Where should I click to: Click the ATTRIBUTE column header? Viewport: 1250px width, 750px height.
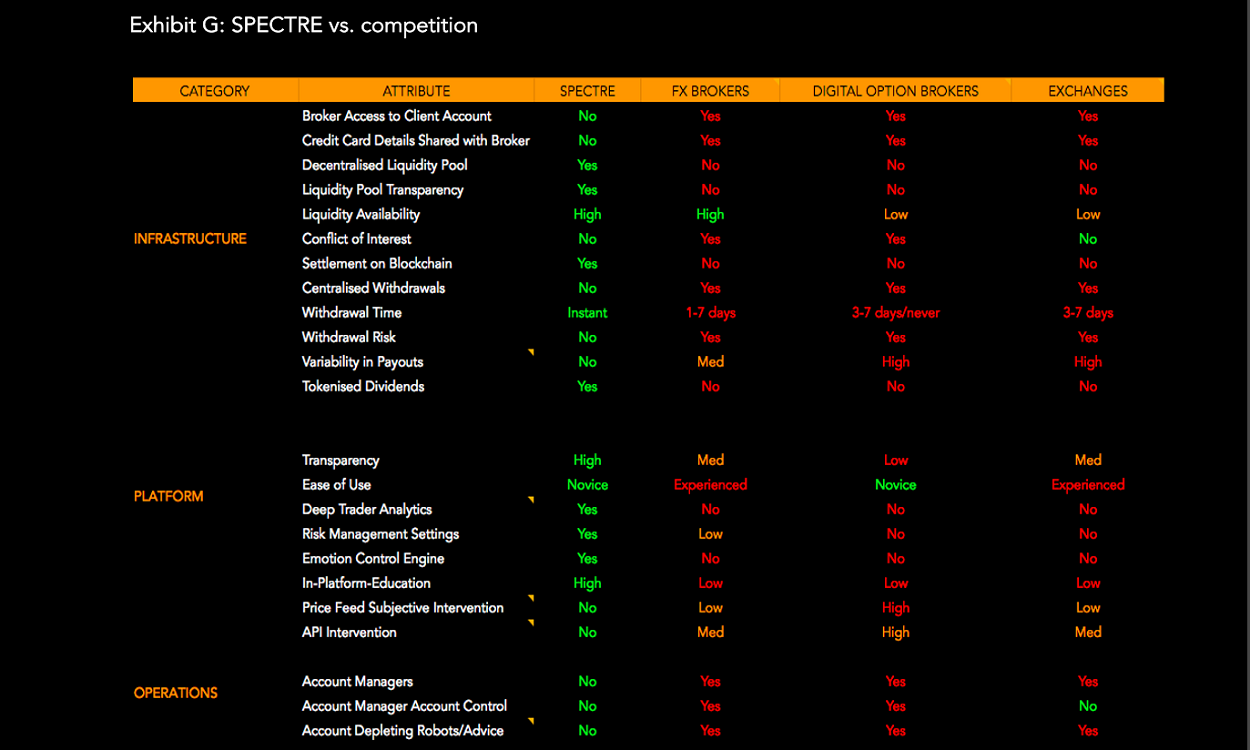pyautogui.click(x=416, y=91)
